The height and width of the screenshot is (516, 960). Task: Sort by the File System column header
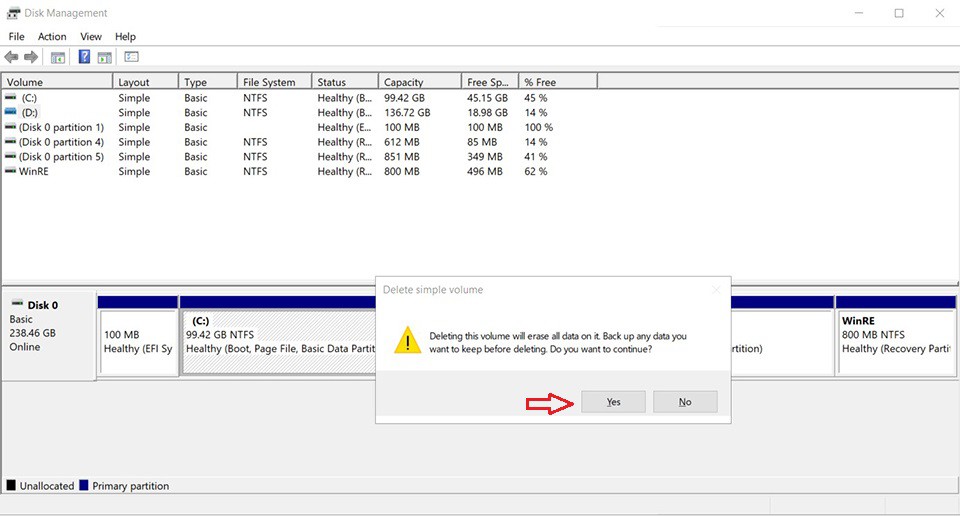268,82
